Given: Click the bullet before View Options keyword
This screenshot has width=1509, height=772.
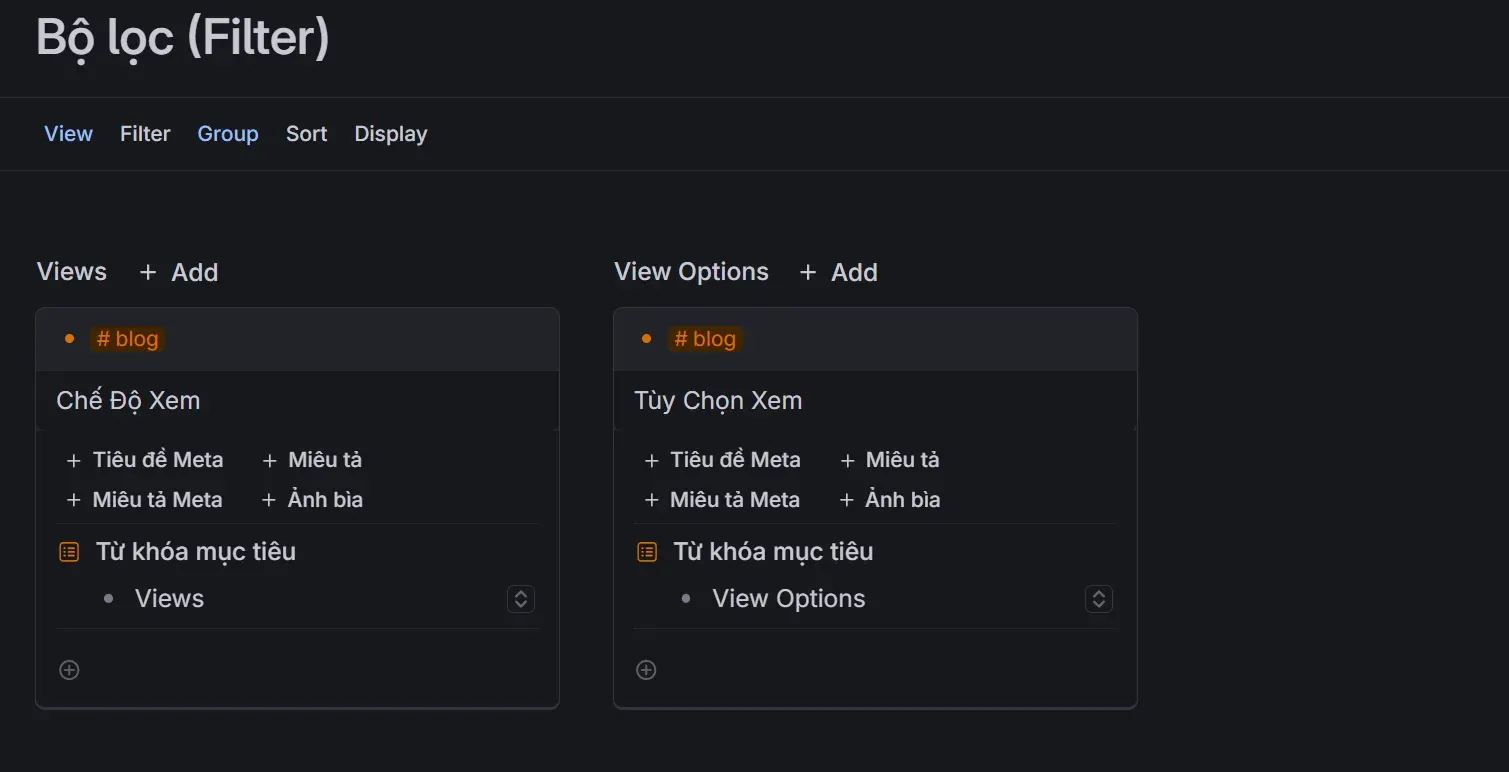Looking at the screenshot, I should [686, 599].
